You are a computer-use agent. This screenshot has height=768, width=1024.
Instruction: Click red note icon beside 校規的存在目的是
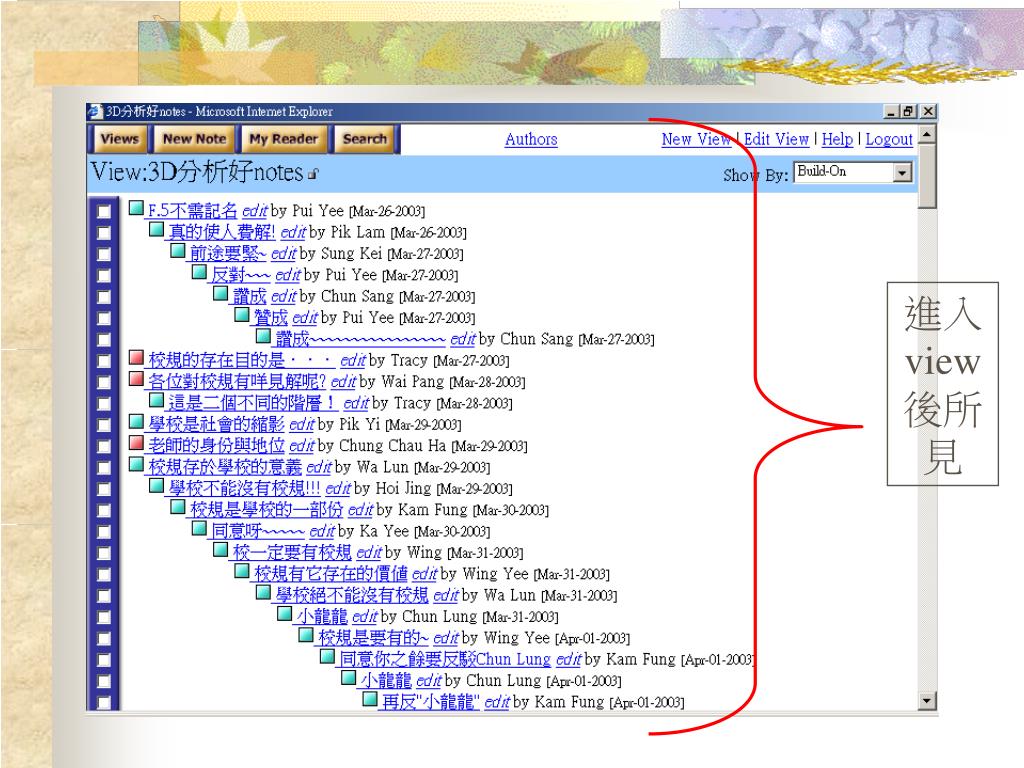tap(136, 358)
